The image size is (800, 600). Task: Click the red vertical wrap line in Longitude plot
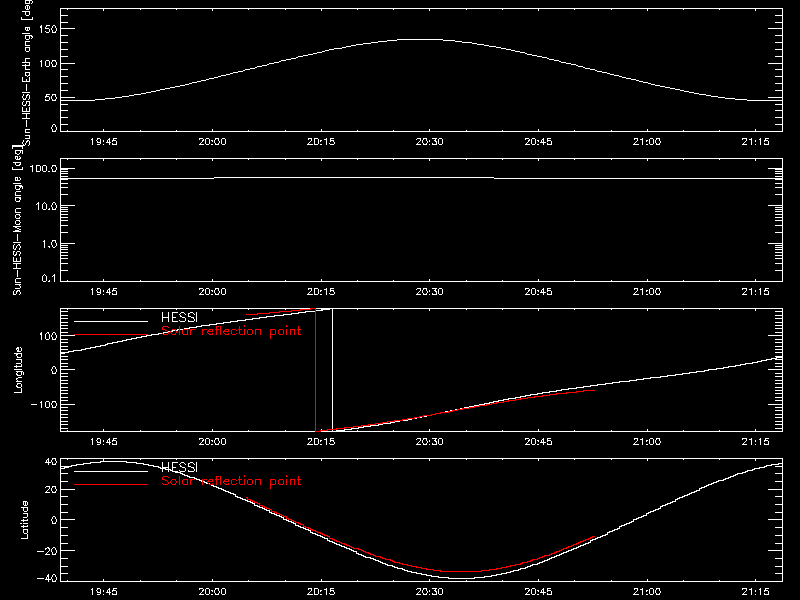coord(316,370)
